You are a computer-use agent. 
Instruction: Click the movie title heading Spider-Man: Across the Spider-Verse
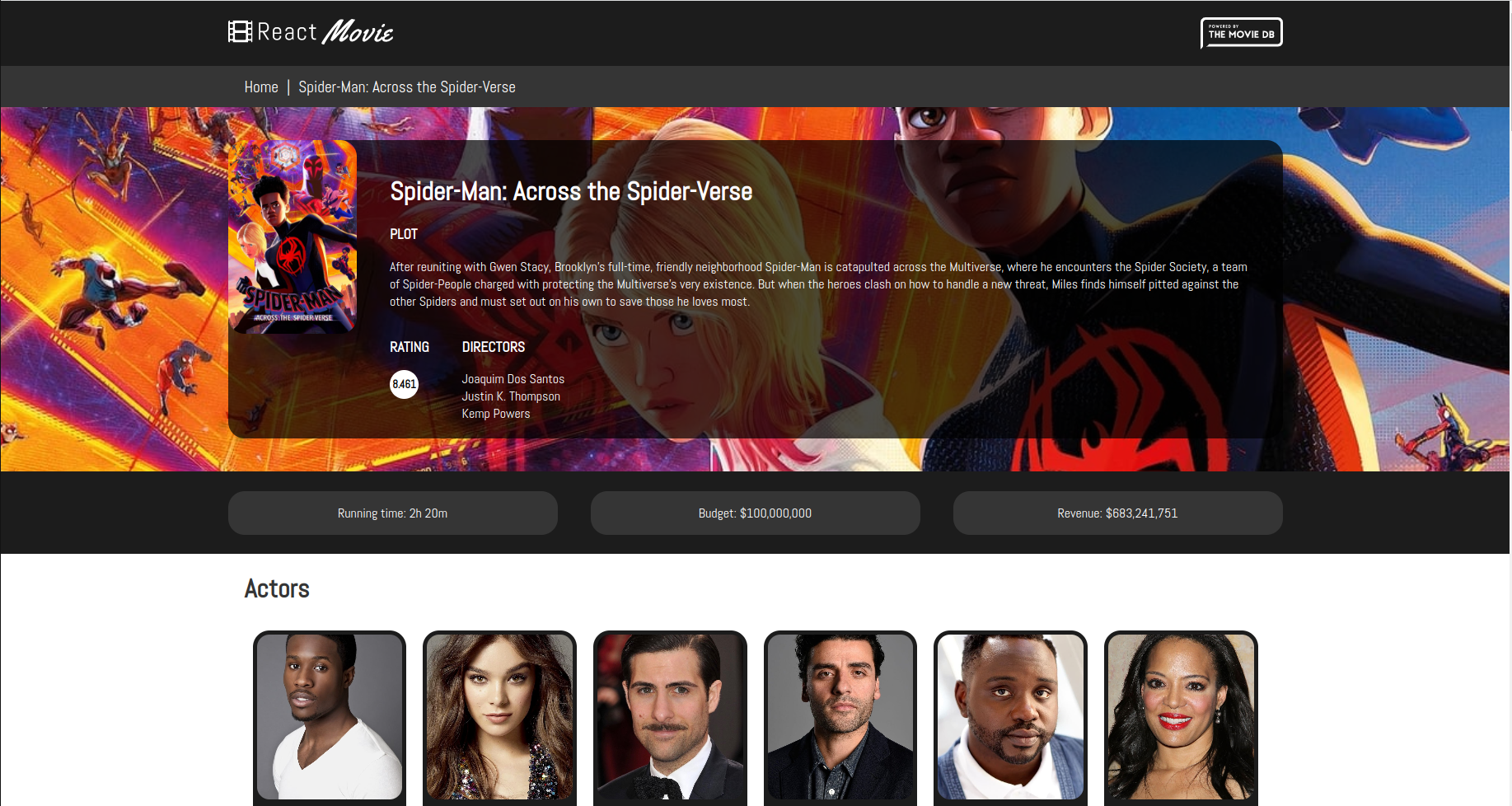571,191
